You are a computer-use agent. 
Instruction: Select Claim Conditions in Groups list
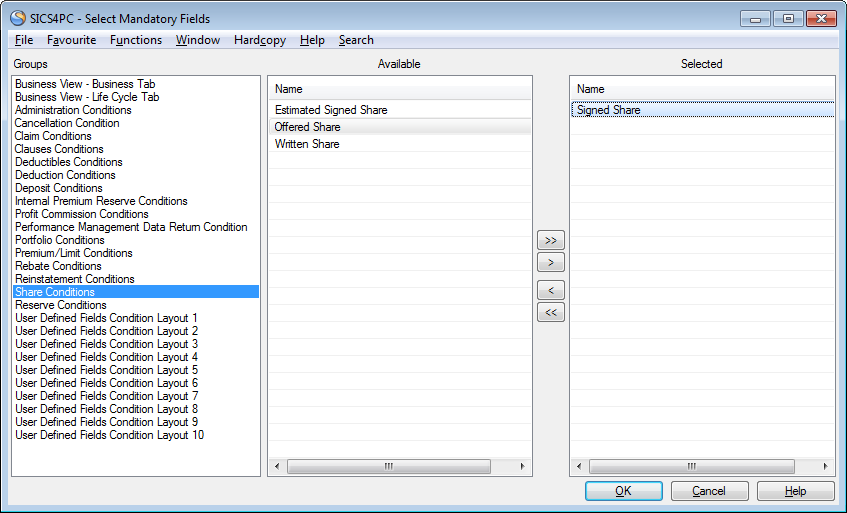coord(53,136)
